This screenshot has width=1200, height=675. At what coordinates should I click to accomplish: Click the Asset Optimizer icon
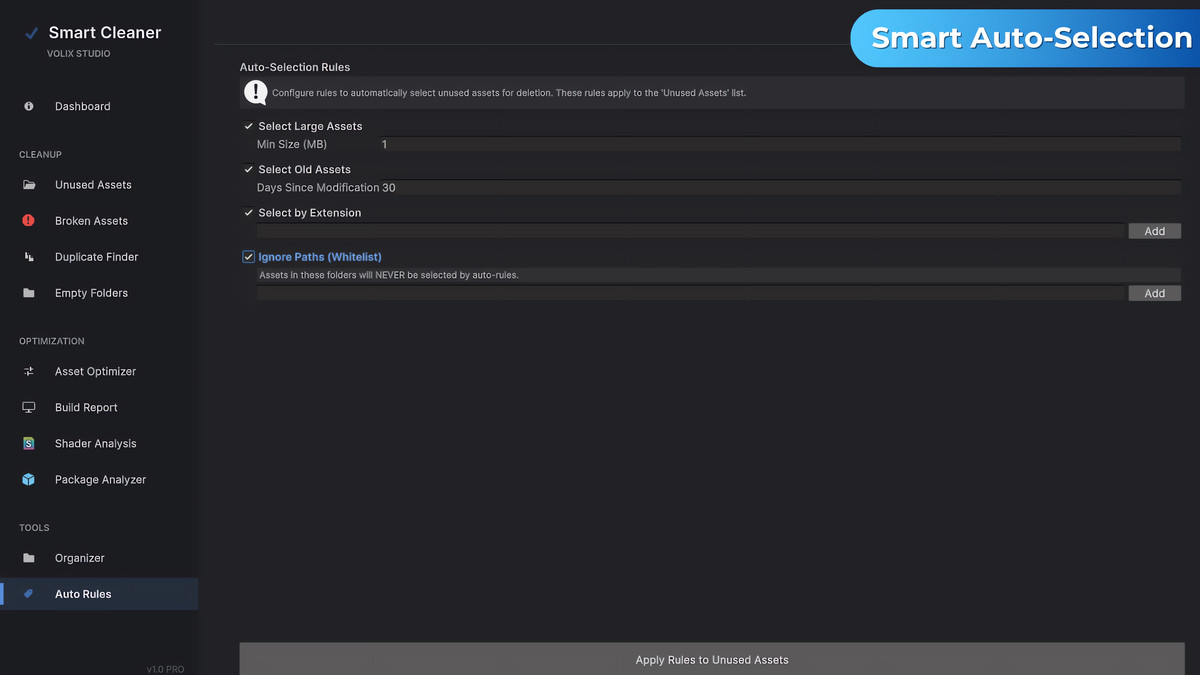(27, 371)
